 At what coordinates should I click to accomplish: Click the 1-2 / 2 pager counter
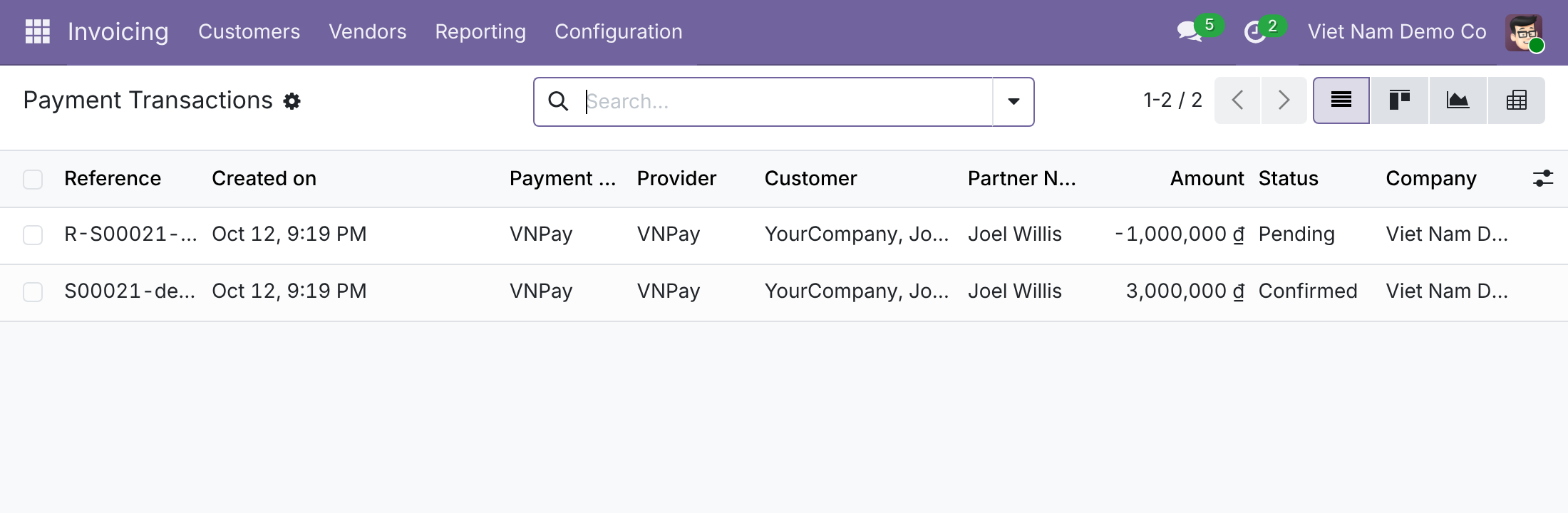click(1172, 100)
